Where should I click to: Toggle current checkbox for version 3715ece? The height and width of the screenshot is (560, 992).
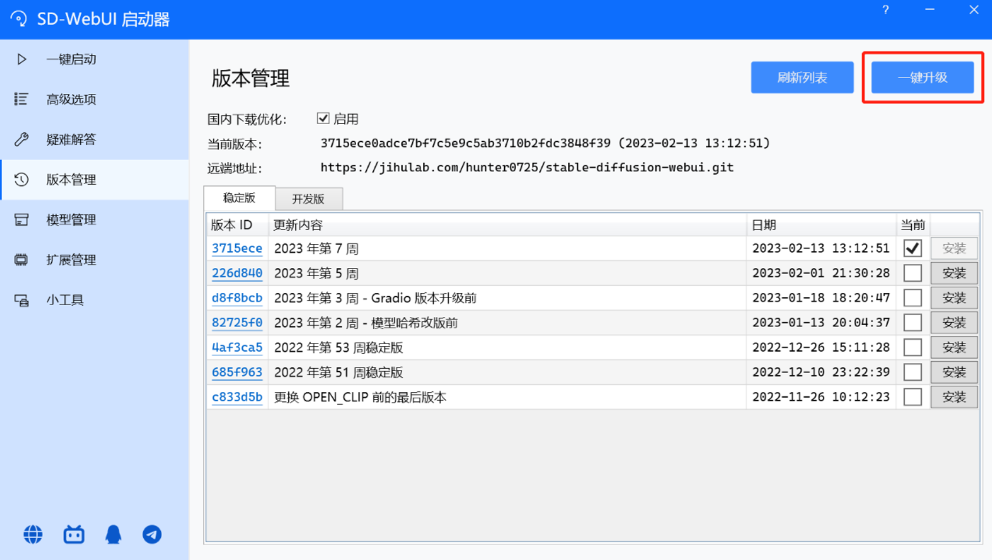point(912,248)
